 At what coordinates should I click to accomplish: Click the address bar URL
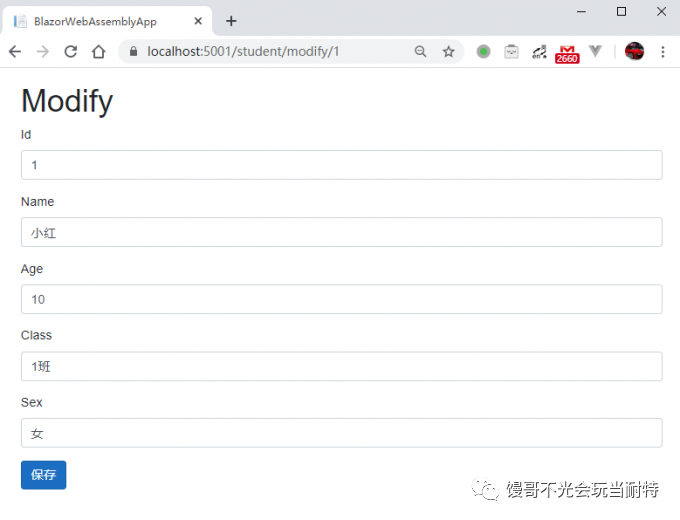pyautogui.click(x=243, y=52)
